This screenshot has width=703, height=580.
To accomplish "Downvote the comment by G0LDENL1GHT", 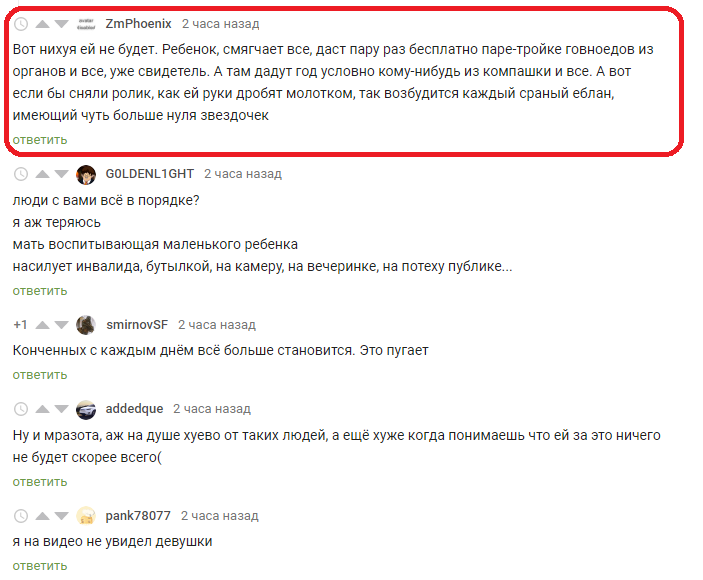I will 61,174.
